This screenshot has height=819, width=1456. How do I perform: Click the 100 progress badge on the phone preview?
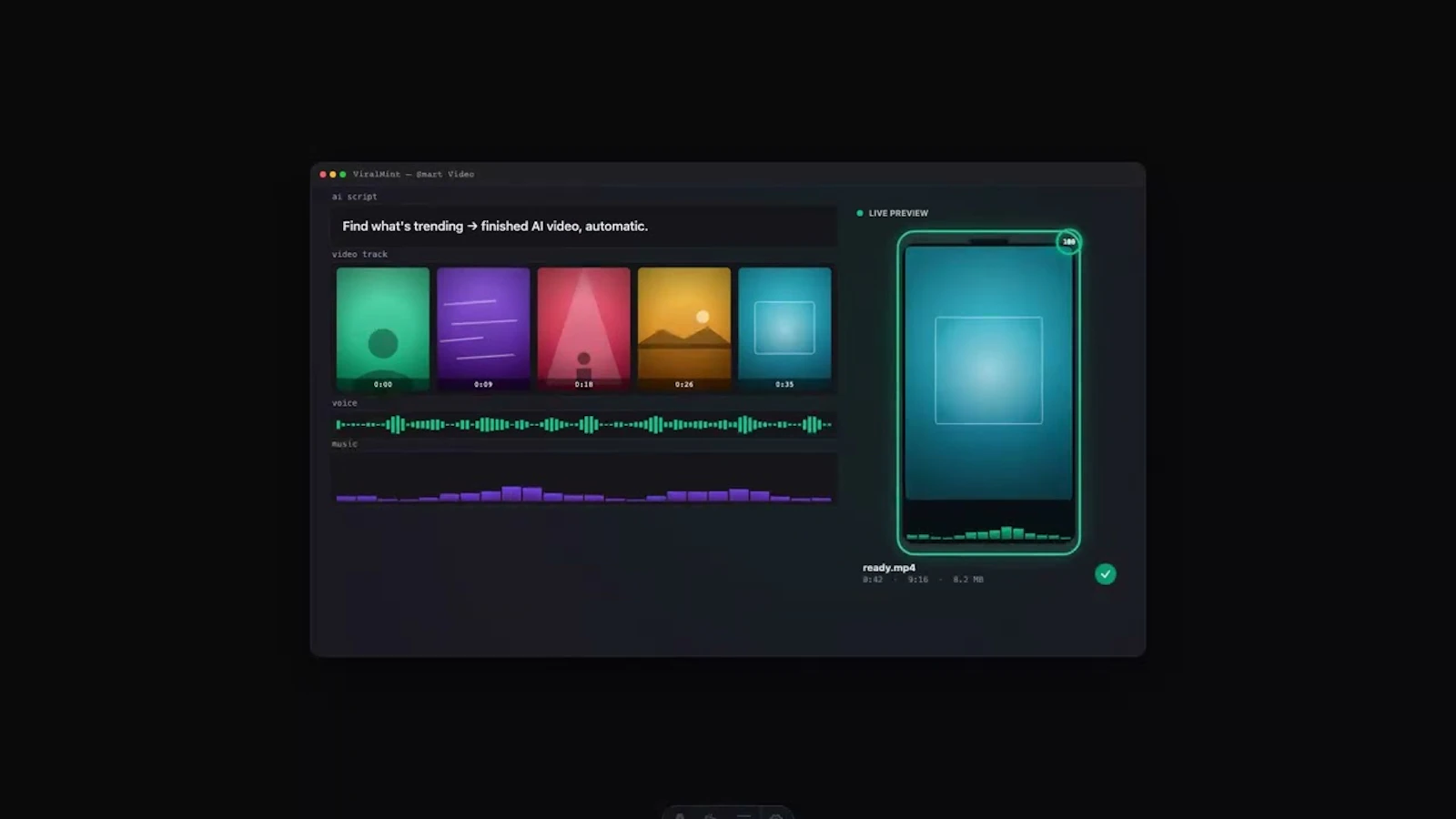point(1069,242)
